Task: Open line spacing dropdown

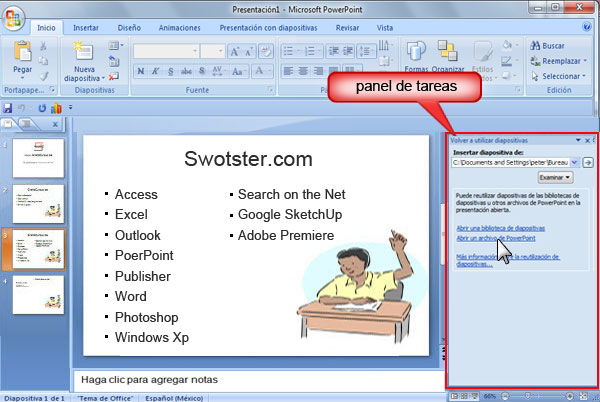Action: [x=367, y=51]
